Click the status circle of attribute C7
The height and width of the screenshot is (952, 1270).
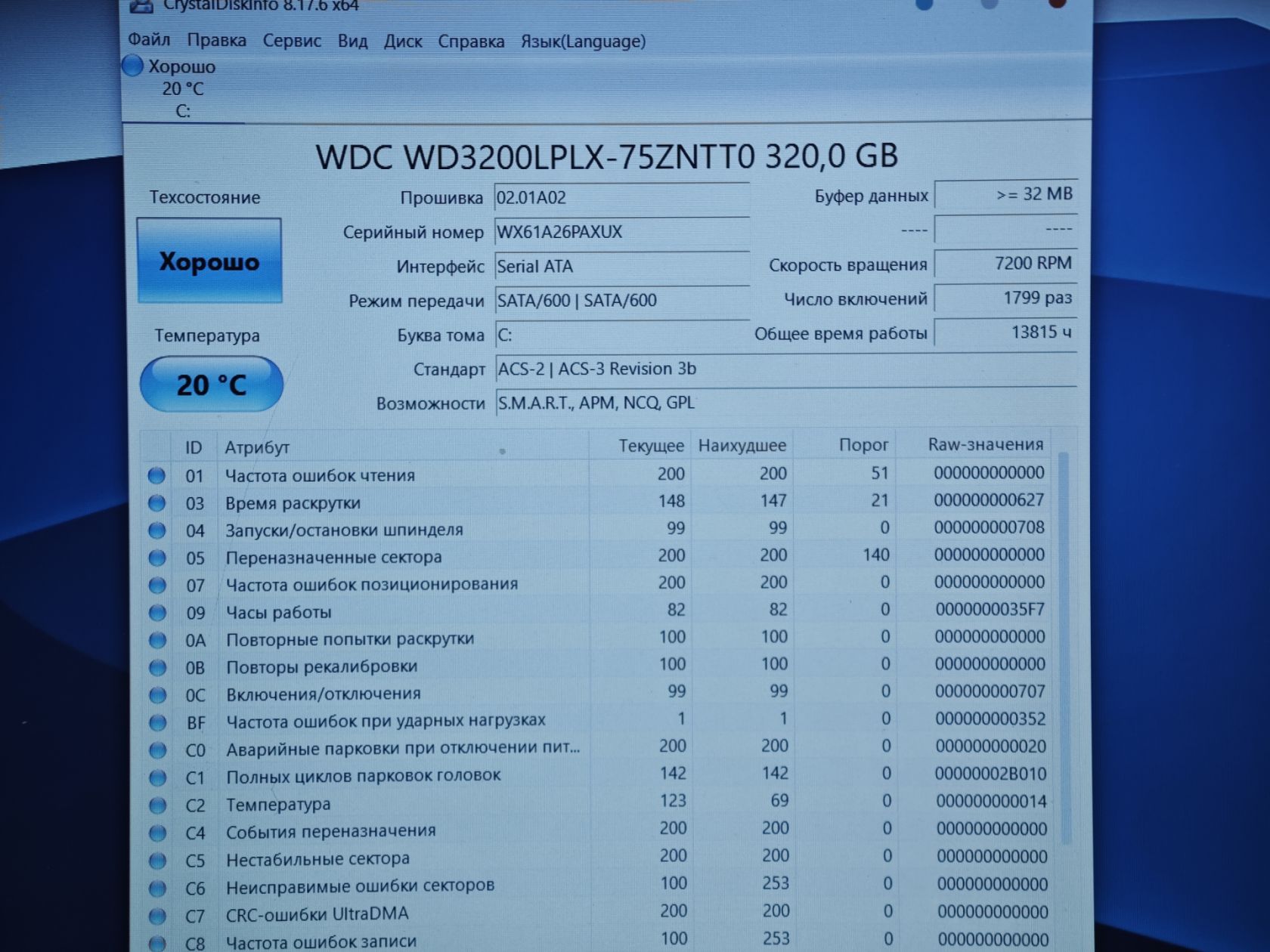coord(158,916)
